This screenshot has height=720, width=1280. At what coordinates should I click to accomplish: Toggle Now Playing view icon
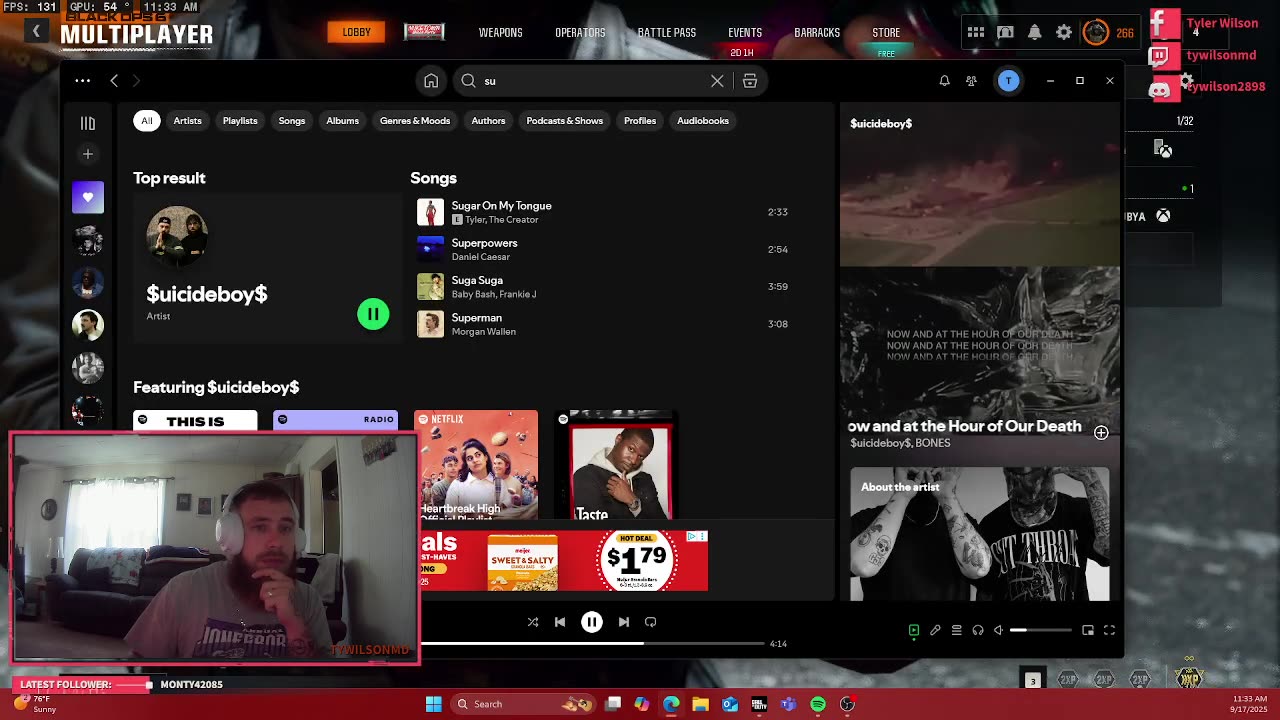tap(914, 630)
